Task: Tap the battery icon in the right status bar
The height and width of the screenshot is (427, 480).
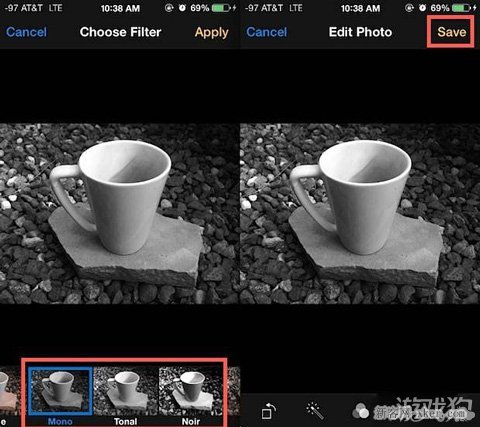Action: (x=461, y=7)
